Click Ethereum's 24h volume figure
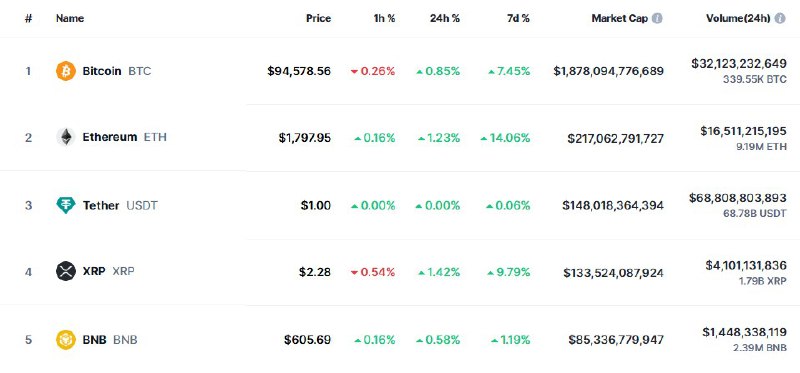The height and width of the screenshot is (373, 800). 743,131
